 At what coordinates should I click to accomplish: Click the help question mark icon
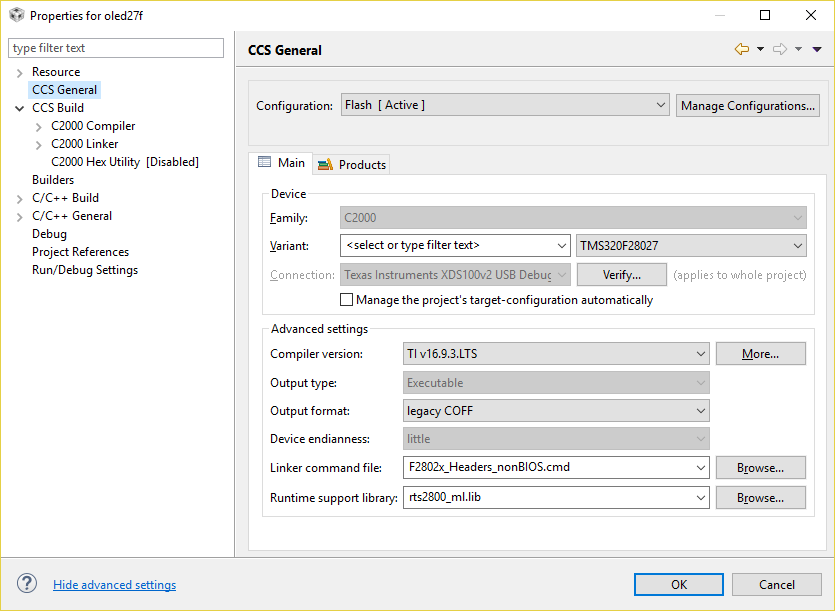point(27,584)
